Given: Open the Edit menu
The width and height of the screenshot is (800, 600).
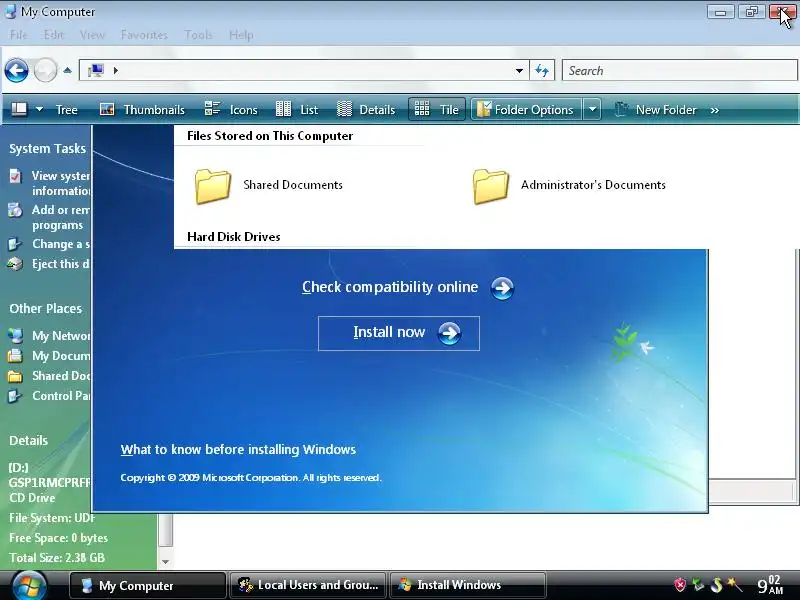Looking at the screenshot, I should click(54, 35).
